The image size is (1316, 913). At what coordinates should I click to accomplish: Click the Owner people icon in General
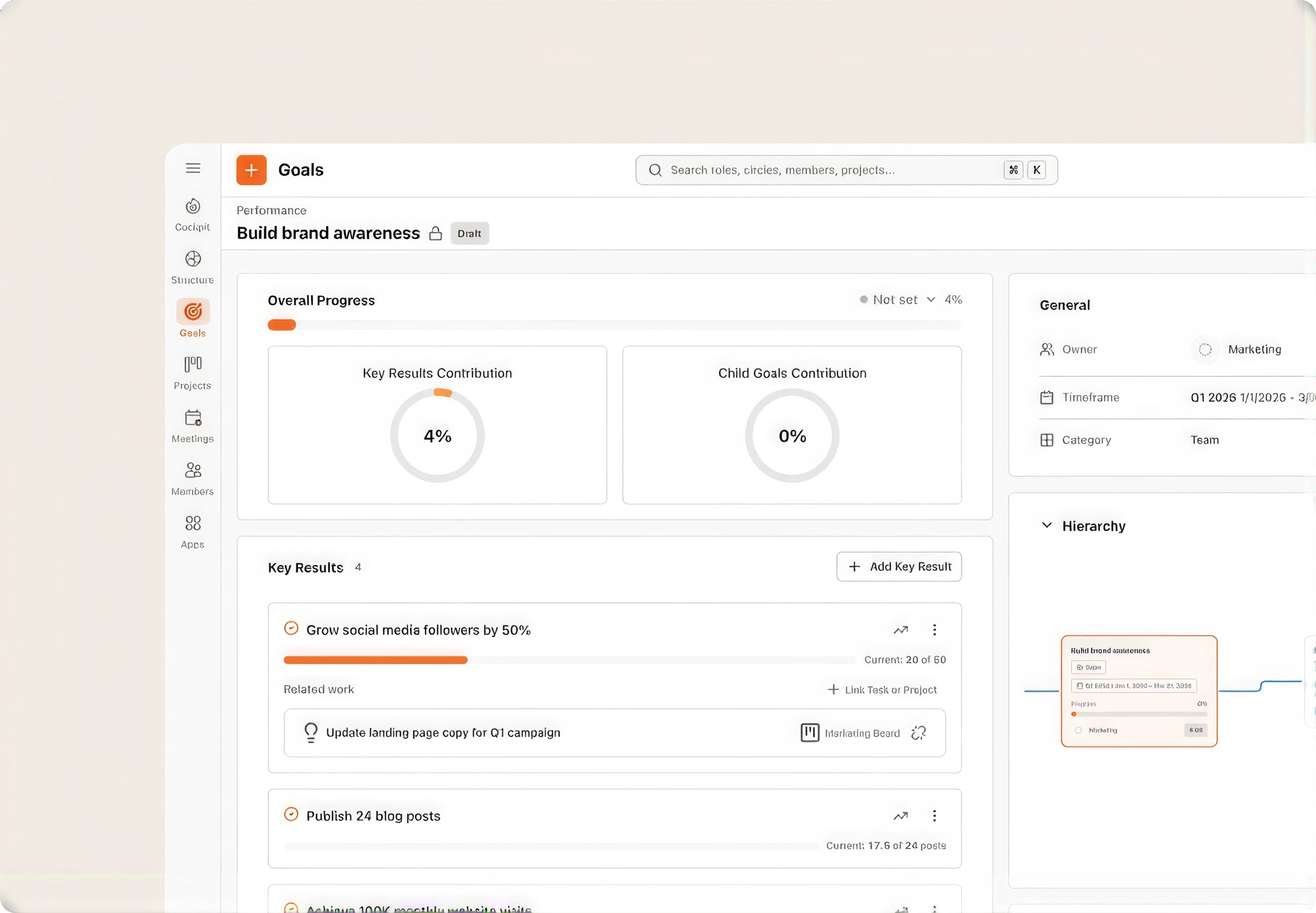click(1047, 349)
